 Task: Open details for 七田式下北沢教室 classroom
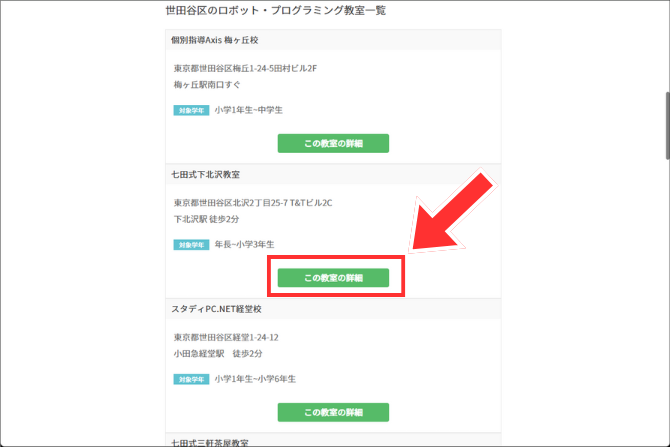pos(333,278)
